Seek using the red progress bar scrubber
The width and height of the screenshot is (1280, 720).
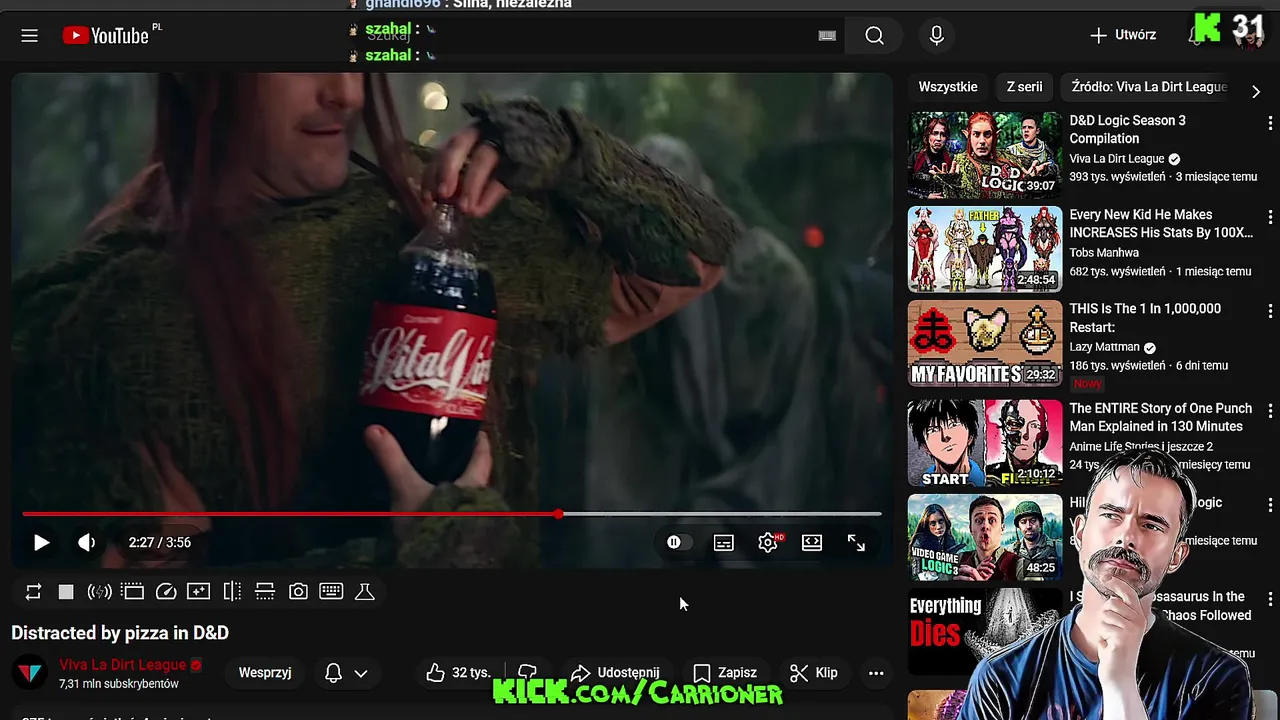coord(558,514)
